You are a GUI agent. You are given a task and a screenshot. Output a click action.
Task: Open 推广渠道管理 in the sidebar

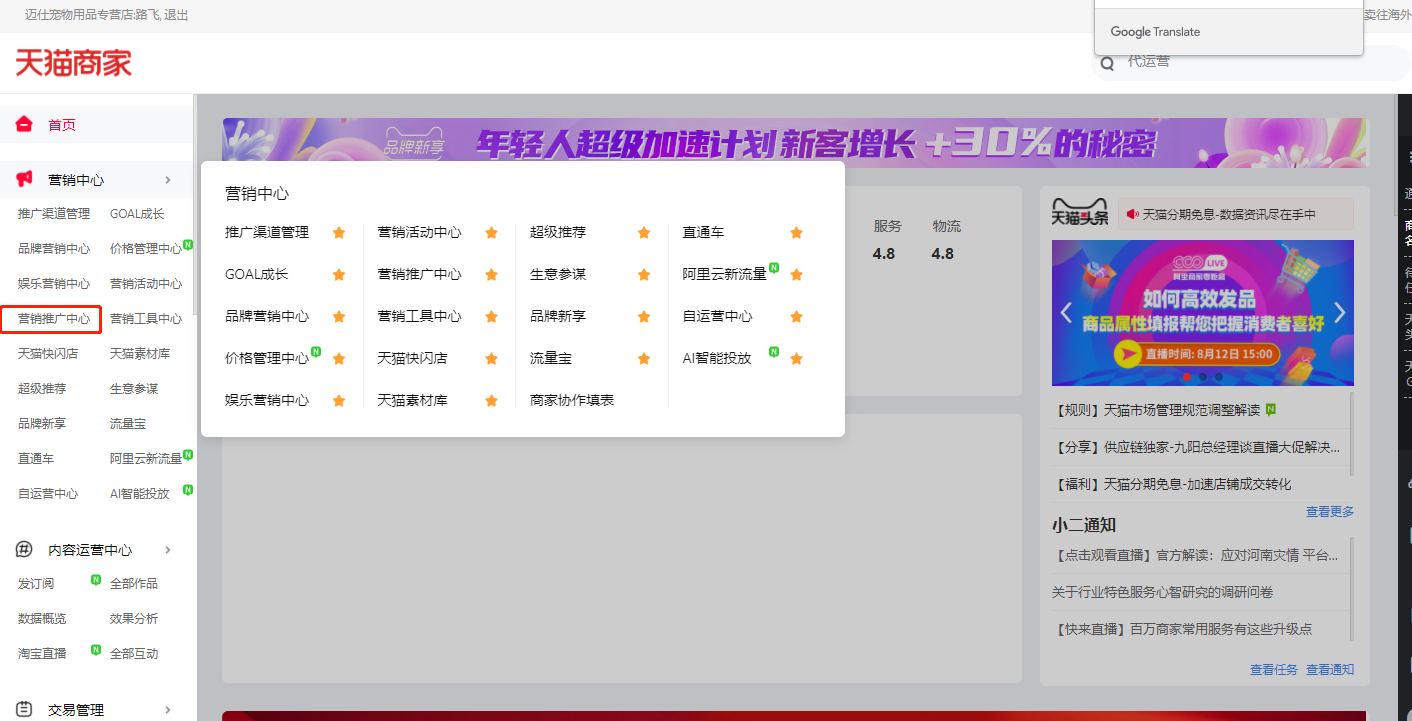tap(54, 214)
